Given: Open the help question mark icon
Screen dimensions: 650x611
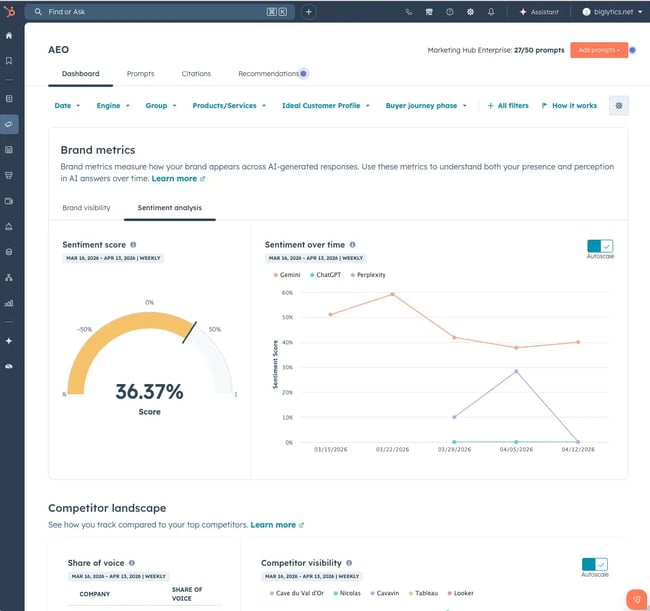Looking at the screenshot, I should point(450,12).
